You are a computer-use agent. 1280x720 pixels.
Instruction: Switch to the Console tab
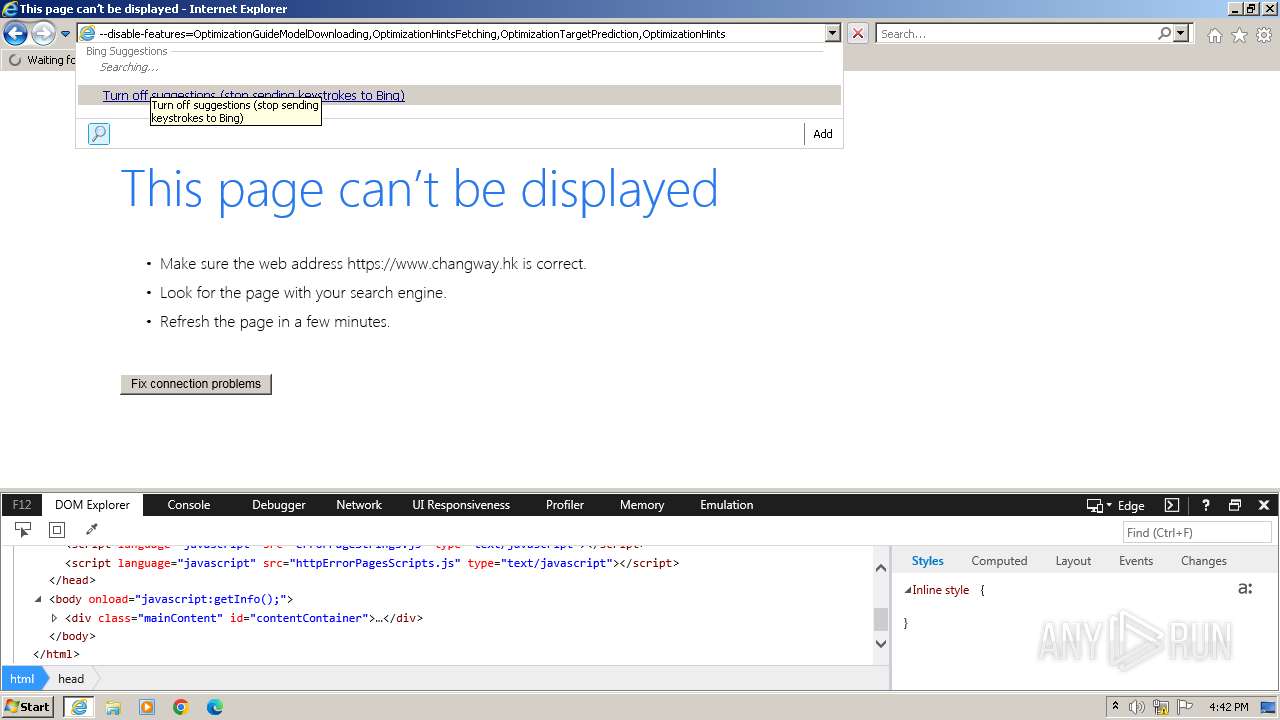189,505
